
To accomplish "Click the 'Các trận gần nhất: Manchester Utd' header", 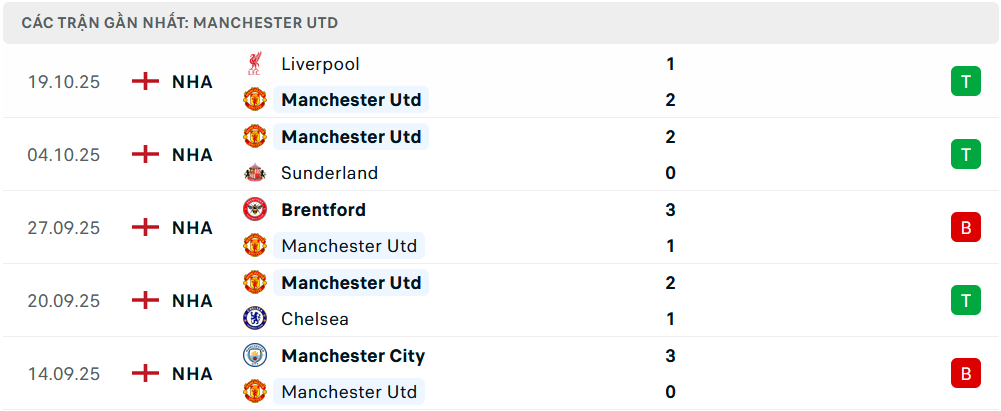I will click(179, 22).
